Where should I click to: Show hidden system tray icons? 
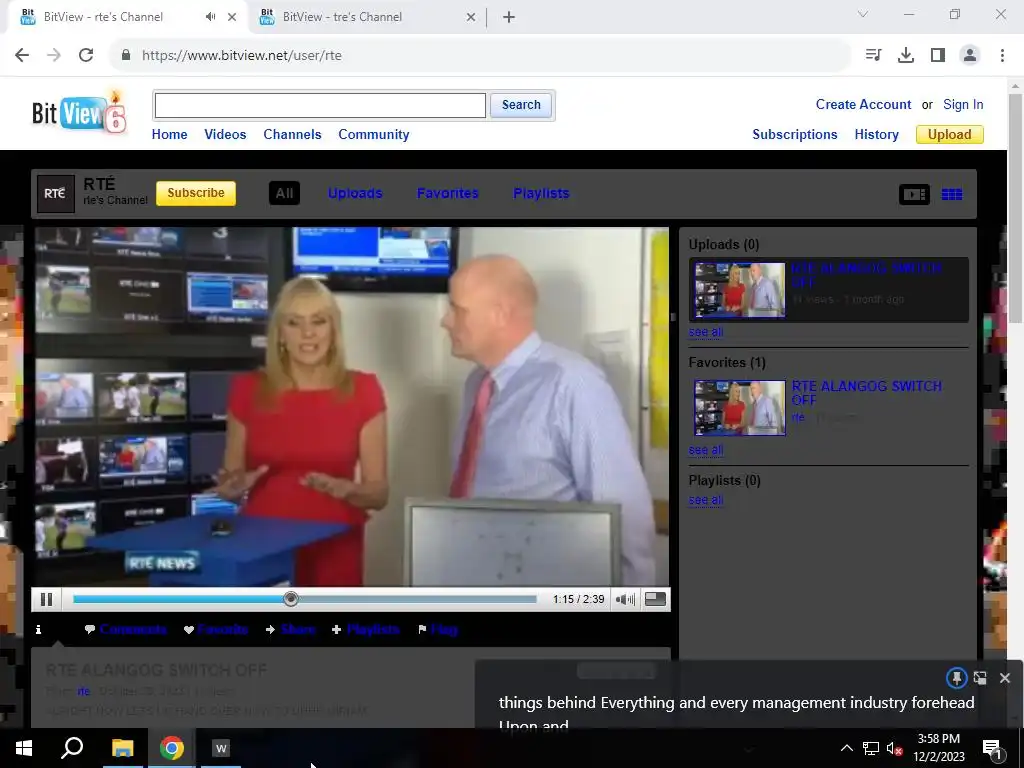coord(846,748)
